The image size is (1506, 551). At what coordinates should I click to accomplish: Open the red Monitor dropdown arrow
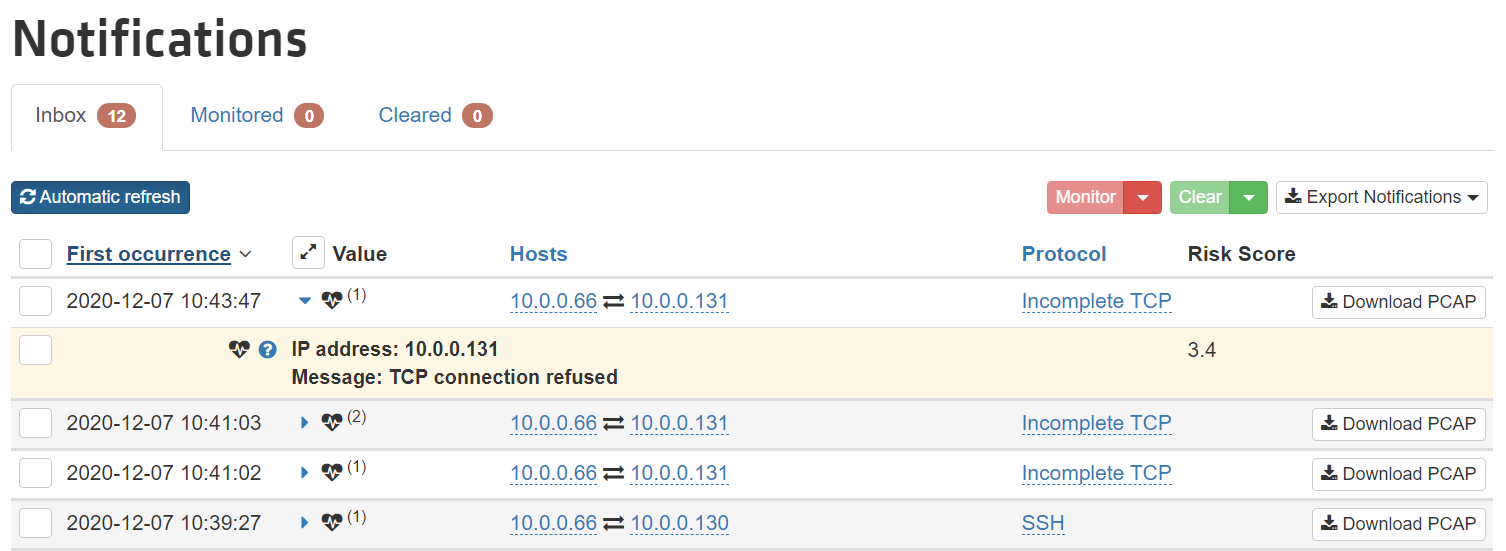point(1142,197)
